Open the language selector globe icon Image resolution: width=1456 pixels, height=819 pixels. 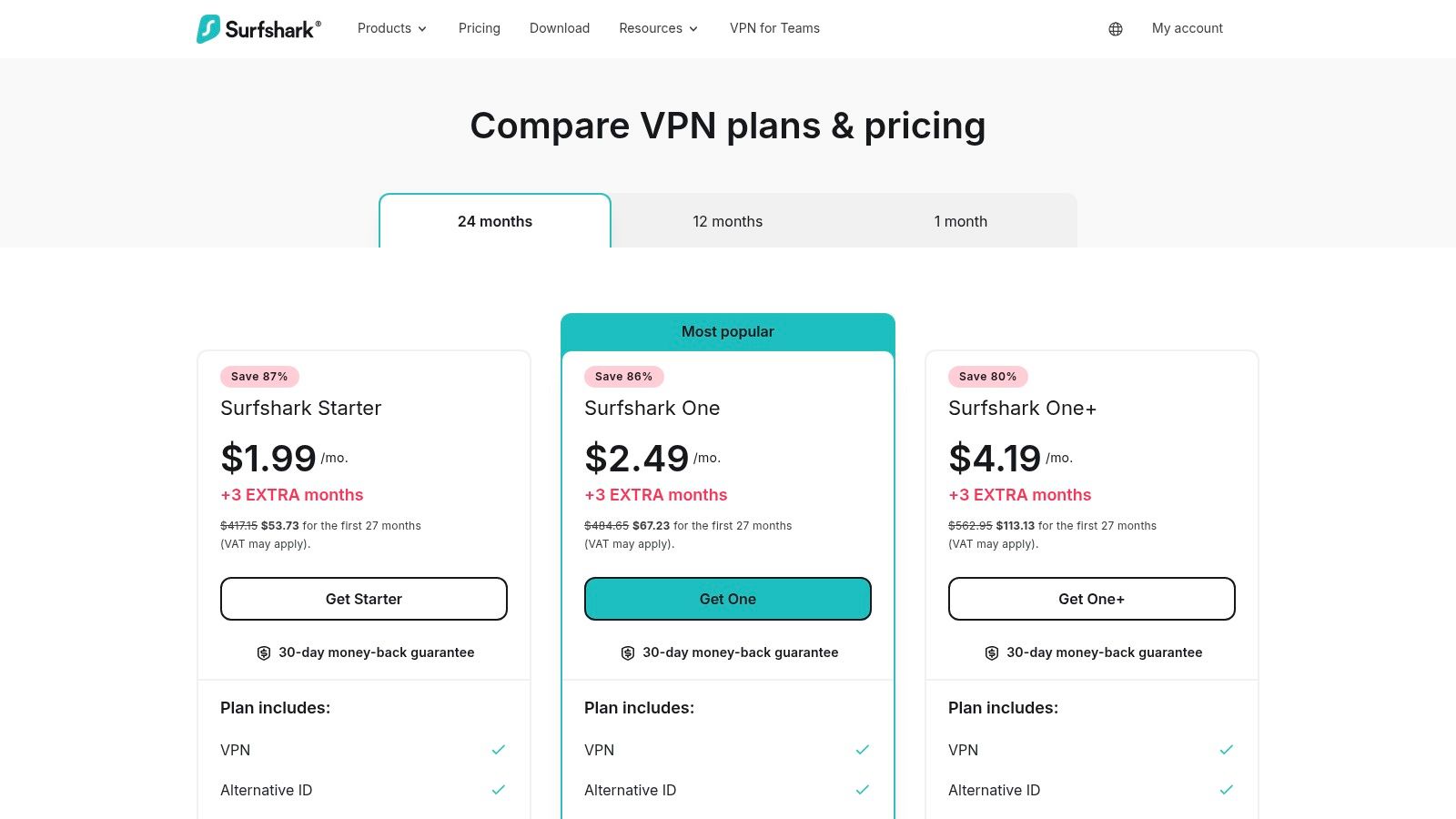click(x=1115, y=28)
